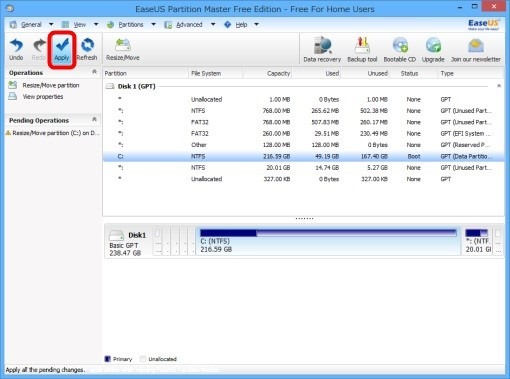Select pending Resize/Move partition (C:) operation
Screen dimensions: 510x379
coord(53,133)
